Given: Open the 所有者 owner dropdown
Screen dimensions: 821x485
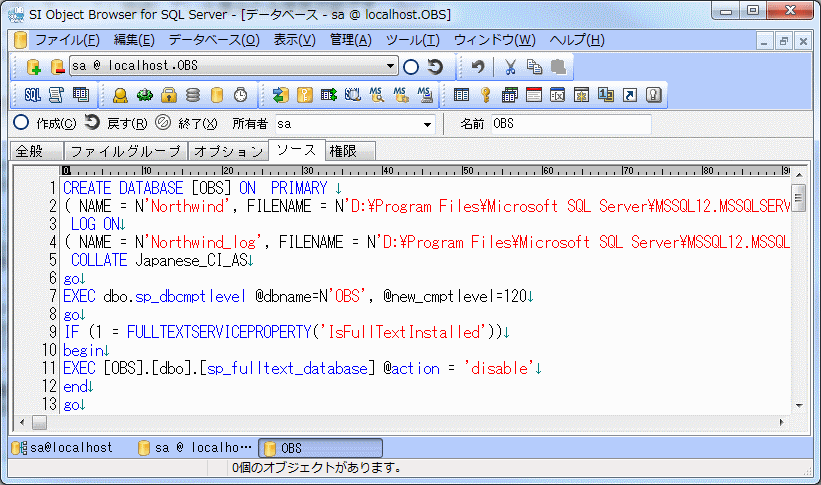Looking at the screenshot, I should 428,124.
